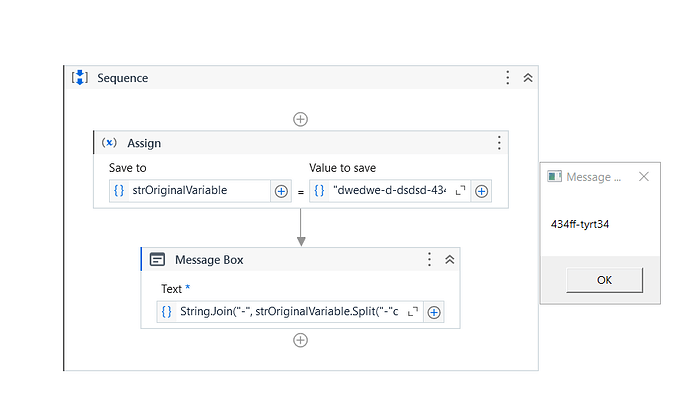This screenshot has height=418, width=690.
Task: Open the Message Box options menu
Action: 430,259
